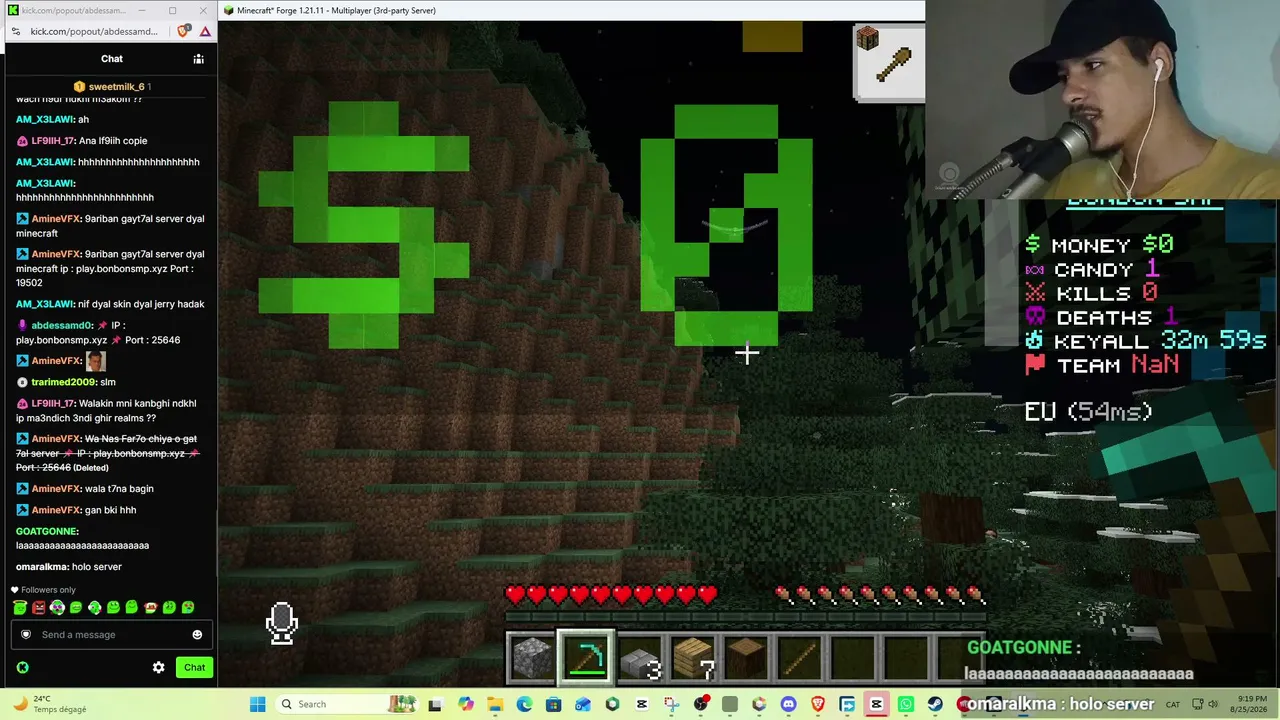Click the Followers only label
The image size is (1280, 720).
48,590
